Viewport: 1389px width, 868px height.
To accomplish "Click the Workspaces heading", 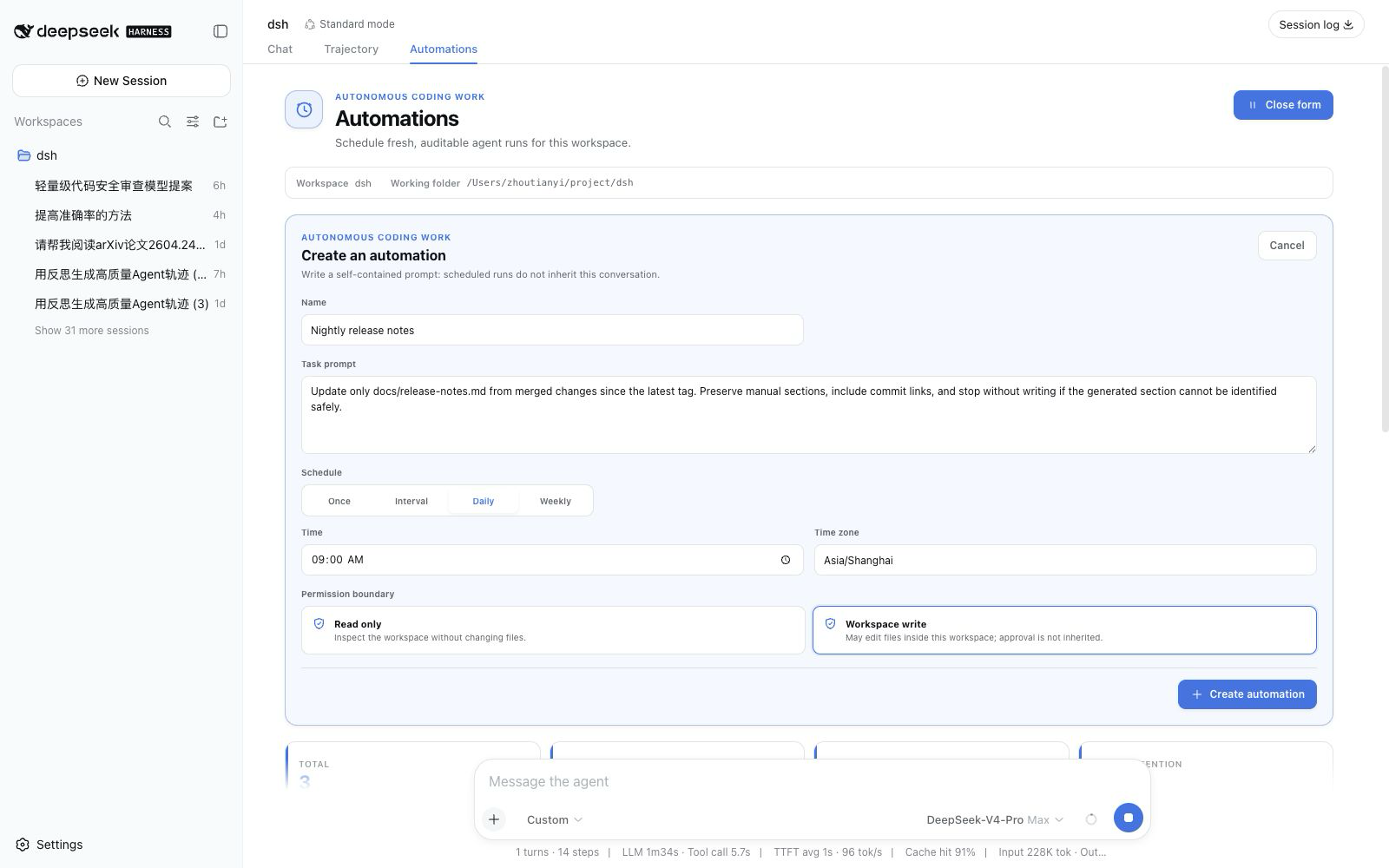I will pos(48,122).
